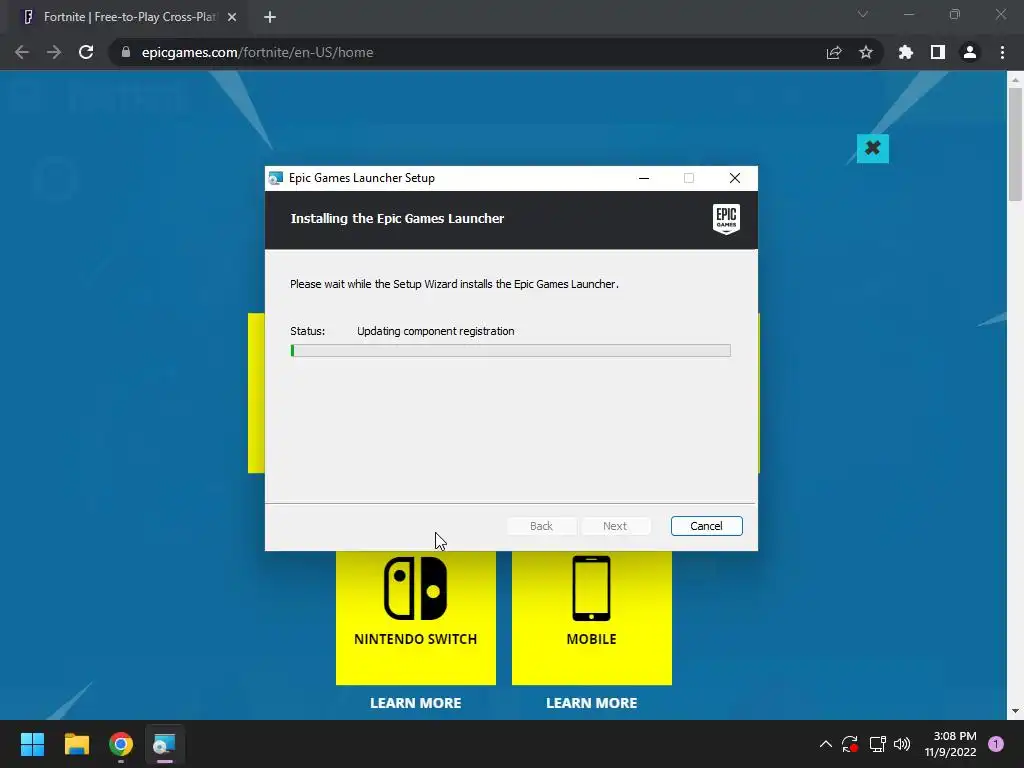Click the page vertical scrollbar thumb
This screenshot has height=768, width=1024.
[1015, 144]
